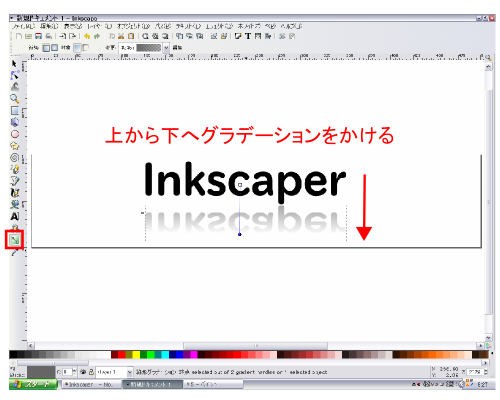The width and height of the screenshot is (500, 400).
Task: Click the gradient Edit button beside selector
Action: 177,48
